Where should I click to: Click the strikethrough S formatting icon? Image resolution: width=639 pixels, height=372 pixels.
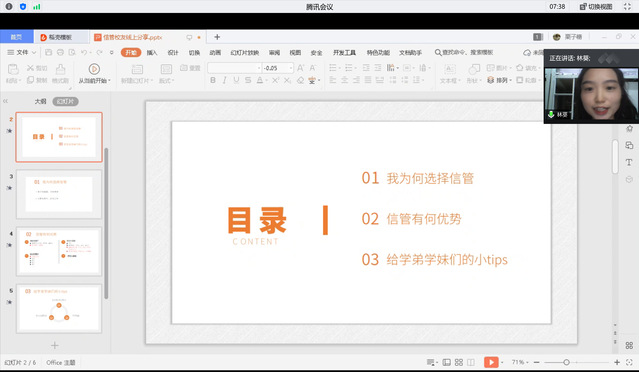tap(248, 80)
